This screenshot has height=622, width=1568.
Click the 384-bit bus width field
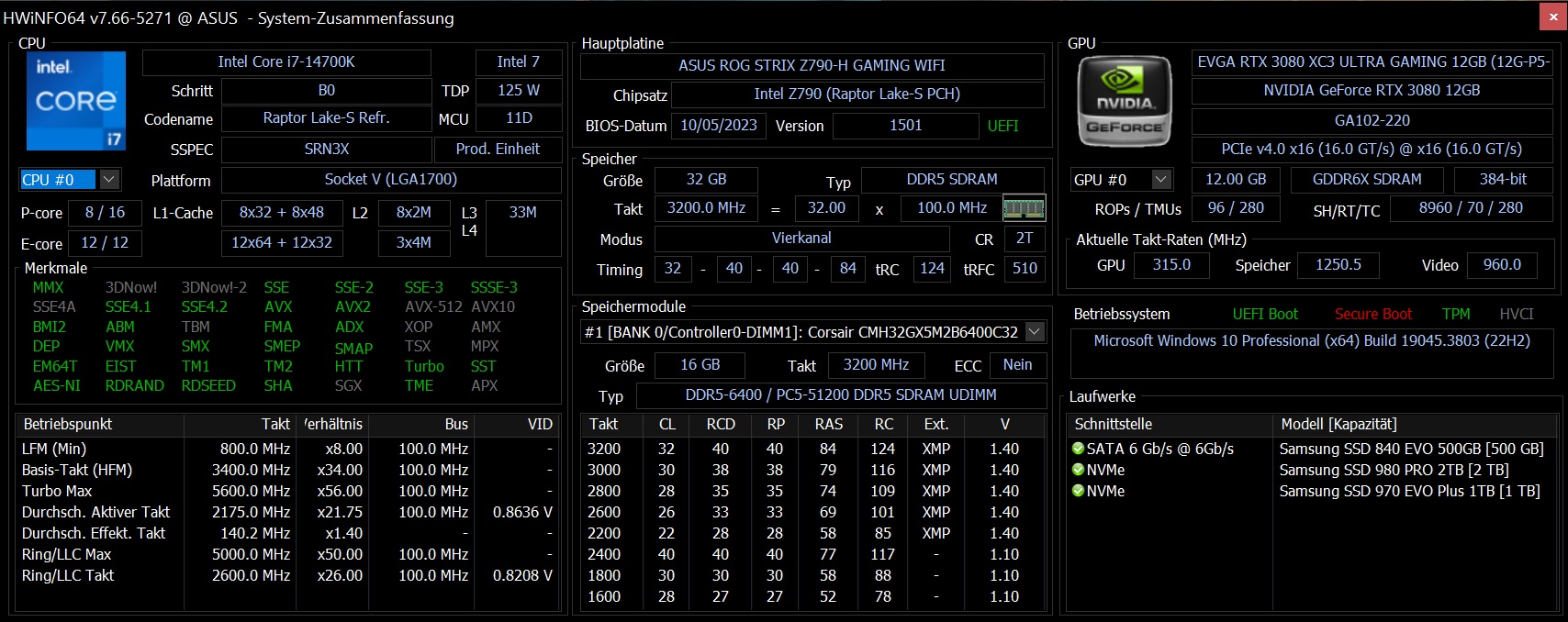point(1503,180)
